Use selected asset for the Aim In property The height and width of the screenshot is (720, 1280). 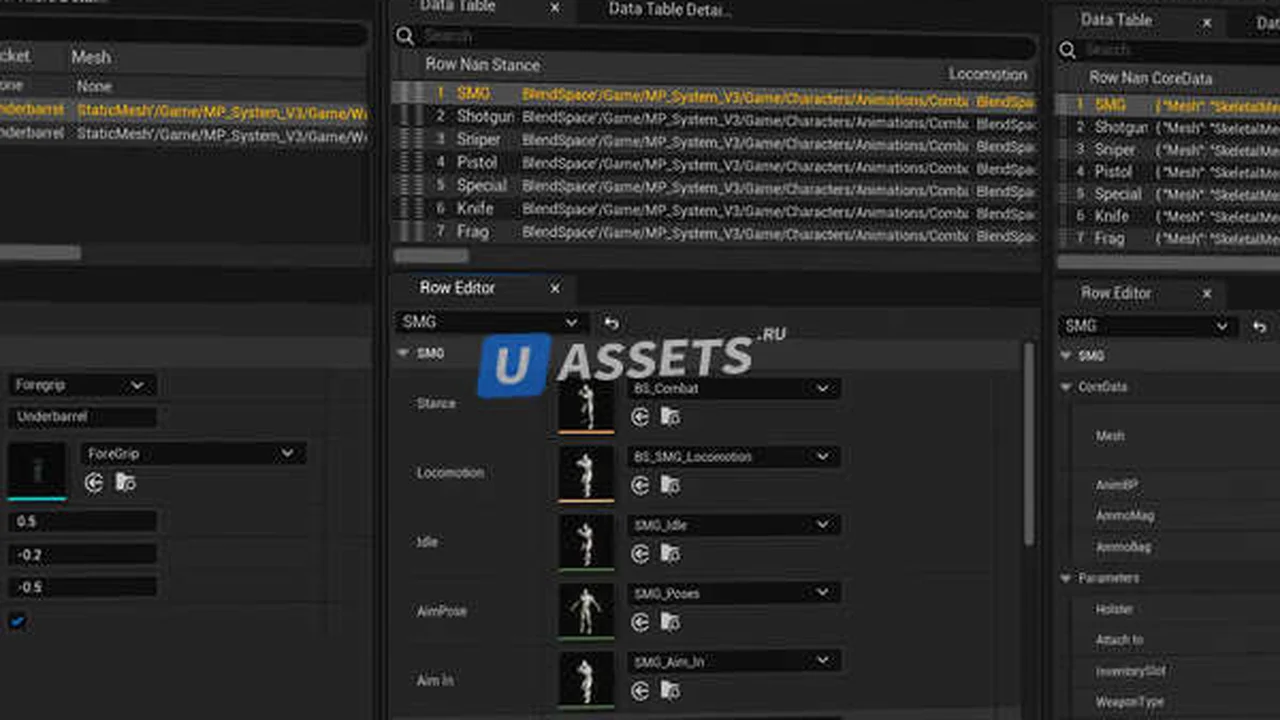(640, 691)
